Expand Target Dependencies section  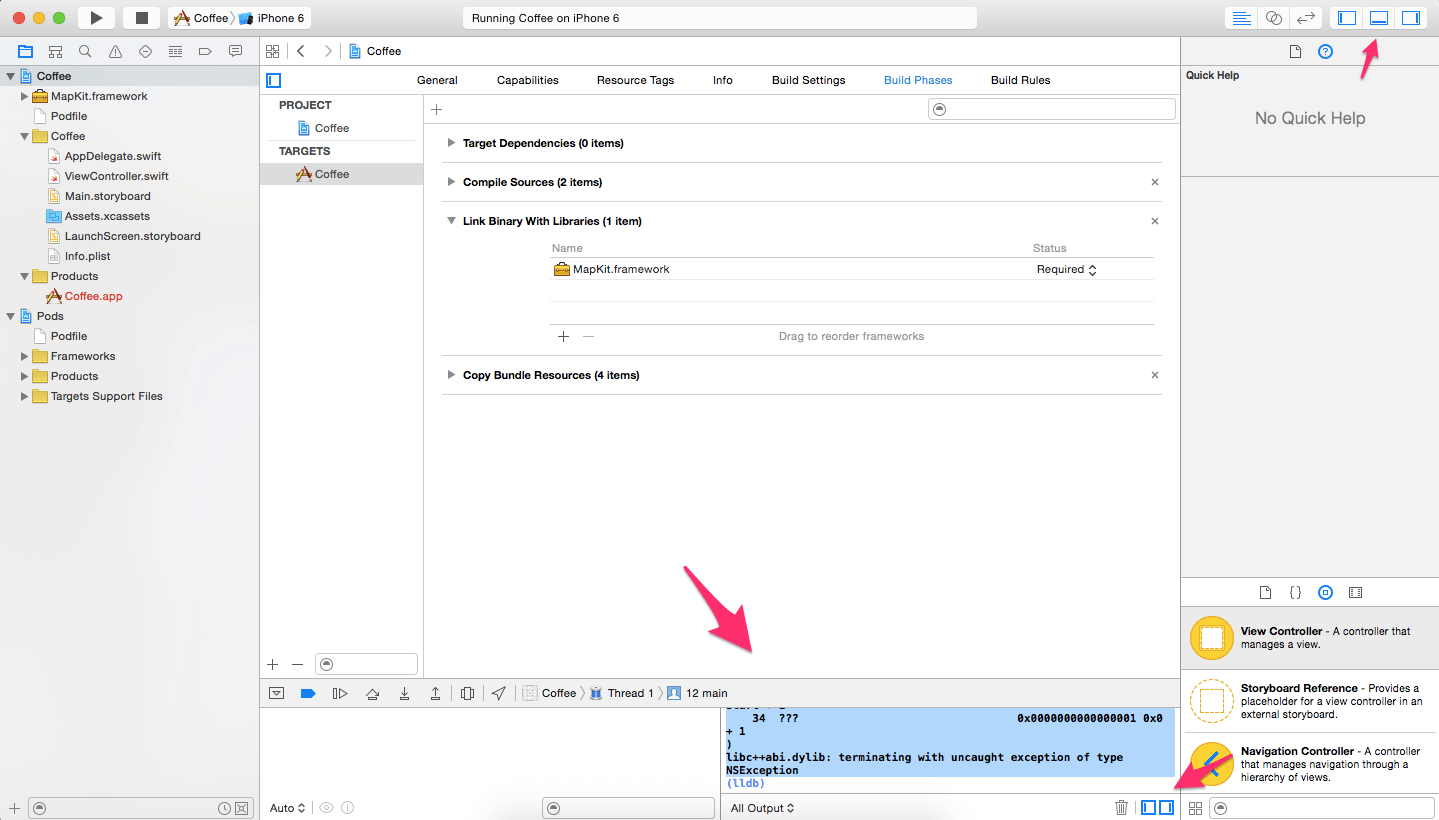(452, 143)
